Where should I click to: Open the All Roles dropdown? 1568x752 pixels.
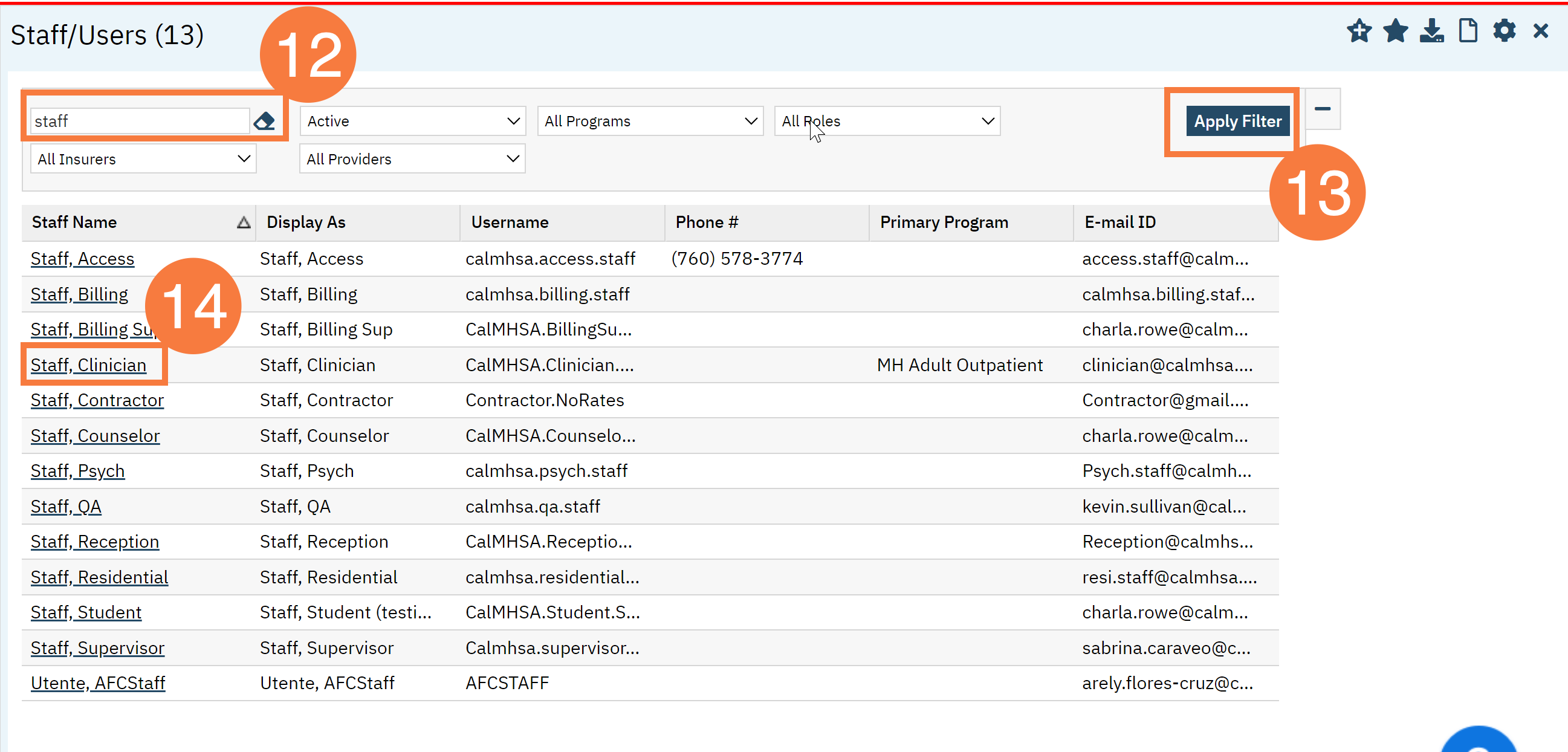(887, 121)
